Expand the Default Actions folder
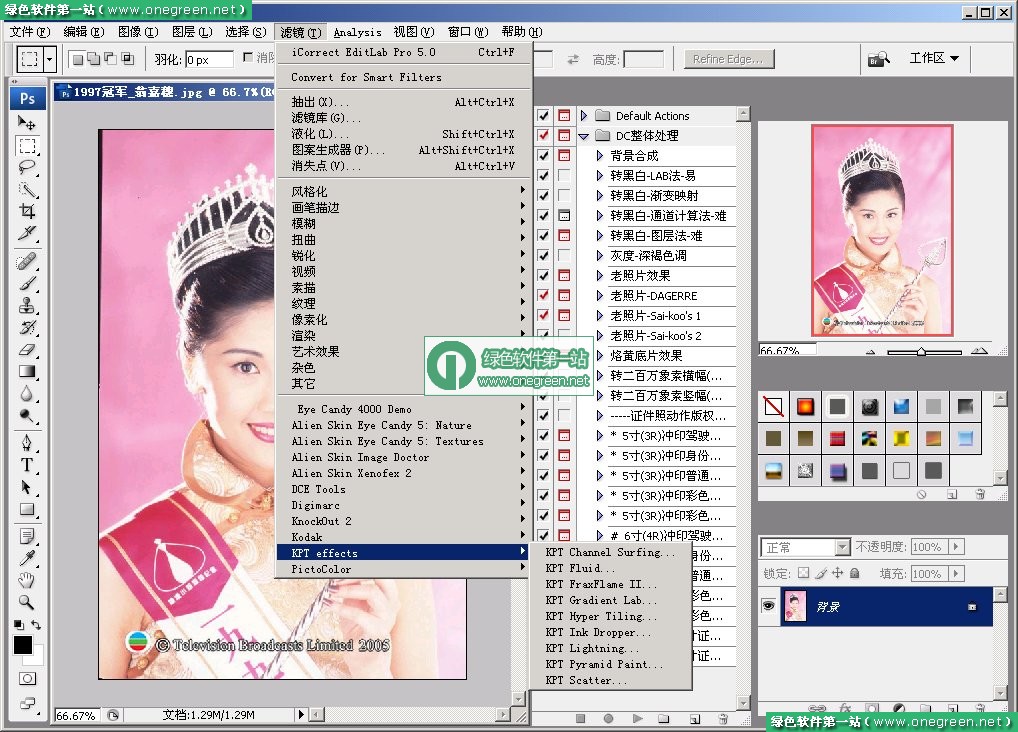The image size is (1018, 732). click(584, 116)
